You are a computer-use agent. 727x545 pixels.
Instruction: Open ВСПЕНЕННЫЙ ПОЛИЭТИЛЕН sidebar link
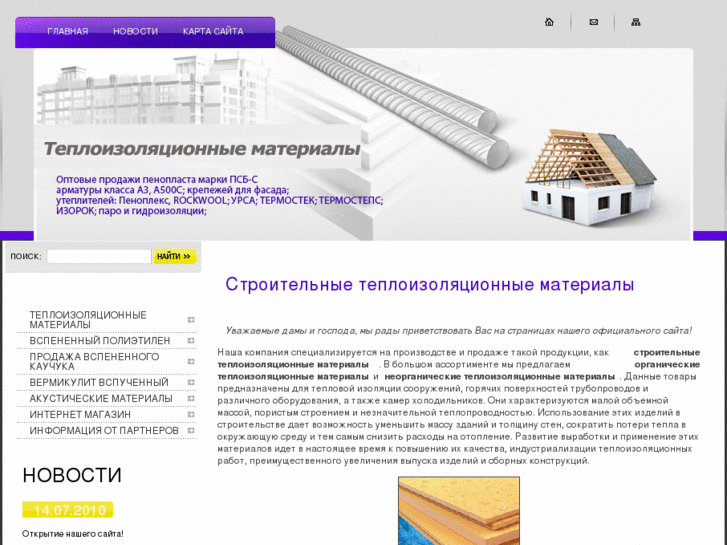pos(100,341)
